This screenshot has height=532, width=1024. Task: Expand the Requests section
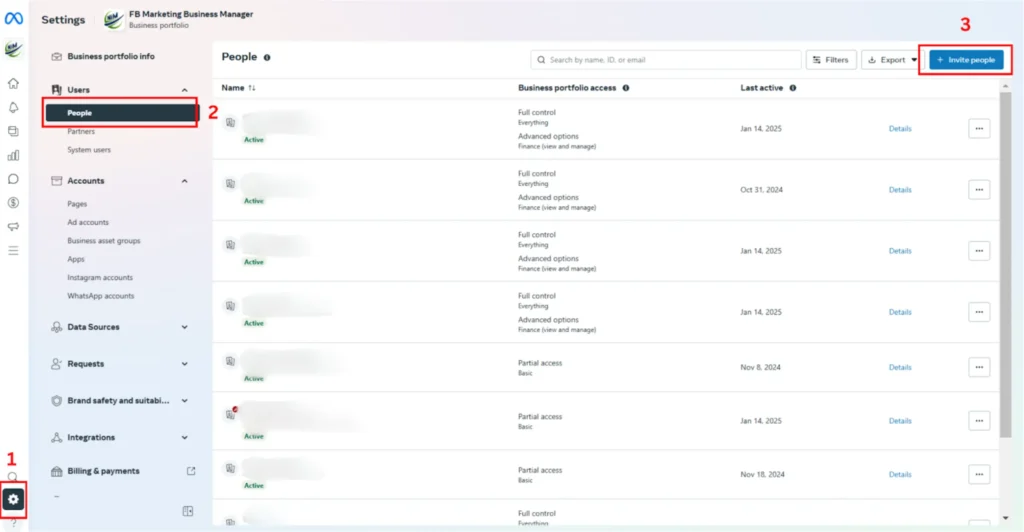(185, 364)
